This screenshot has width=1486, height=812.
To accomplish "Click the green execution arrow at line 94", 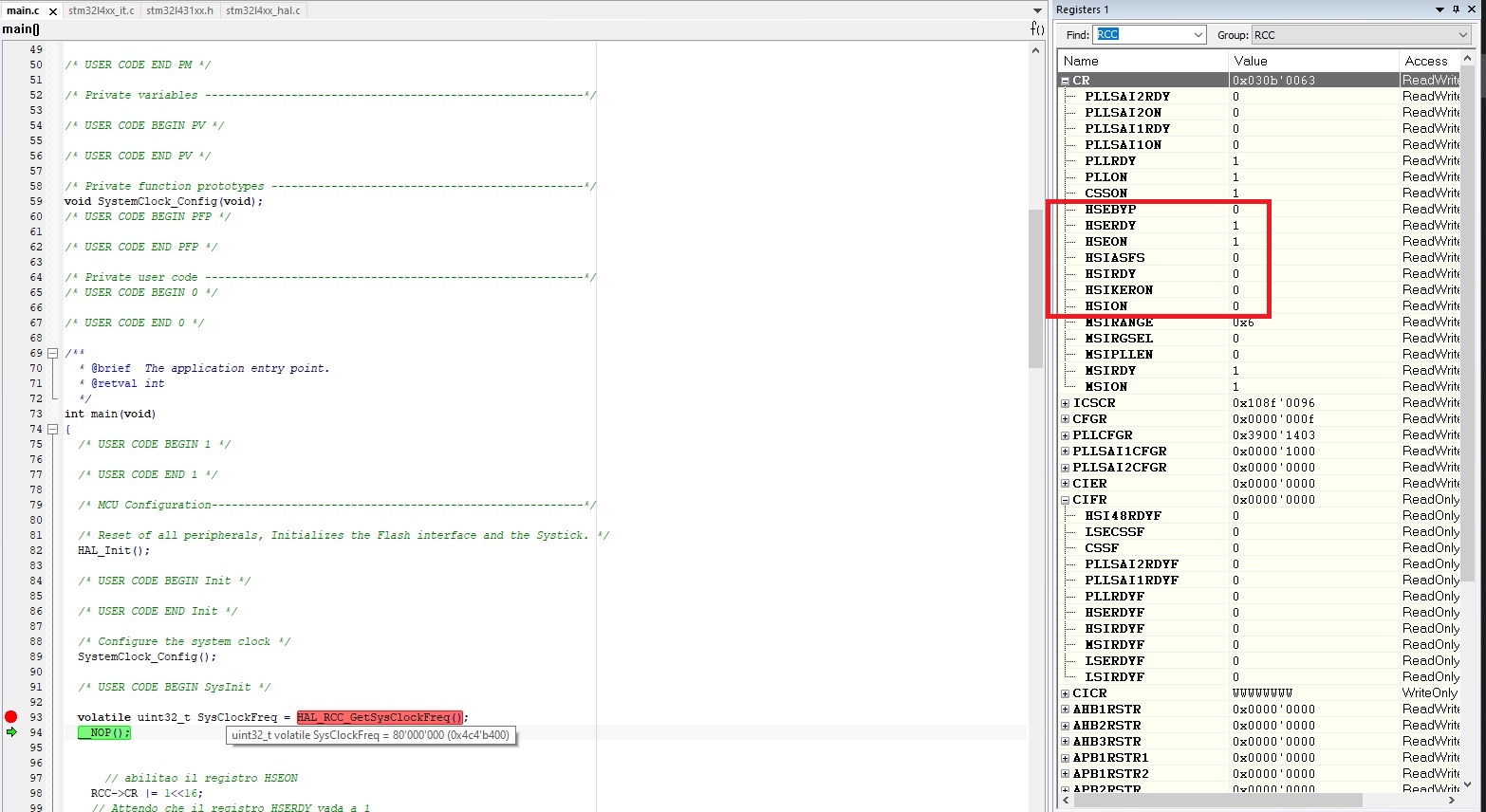I will pyautogui.click(x=10, y=732).
